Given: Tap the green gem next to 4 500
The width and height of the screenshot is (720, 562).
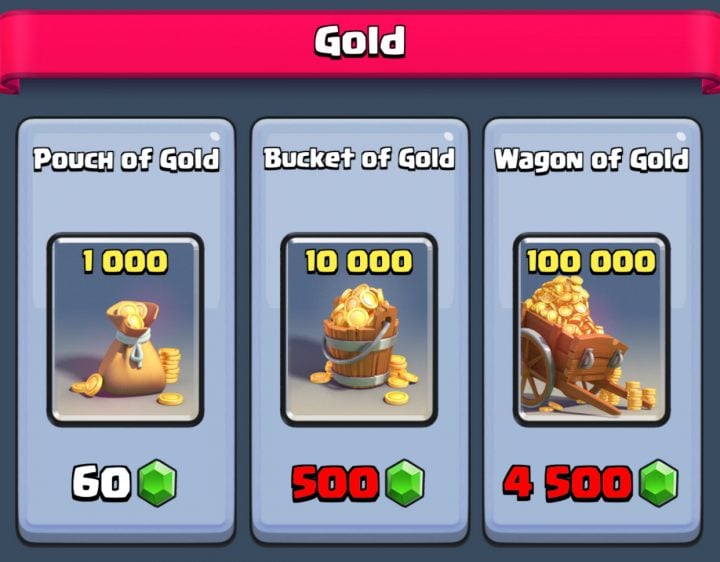Looking at the screenshot, I should point(659,483).
